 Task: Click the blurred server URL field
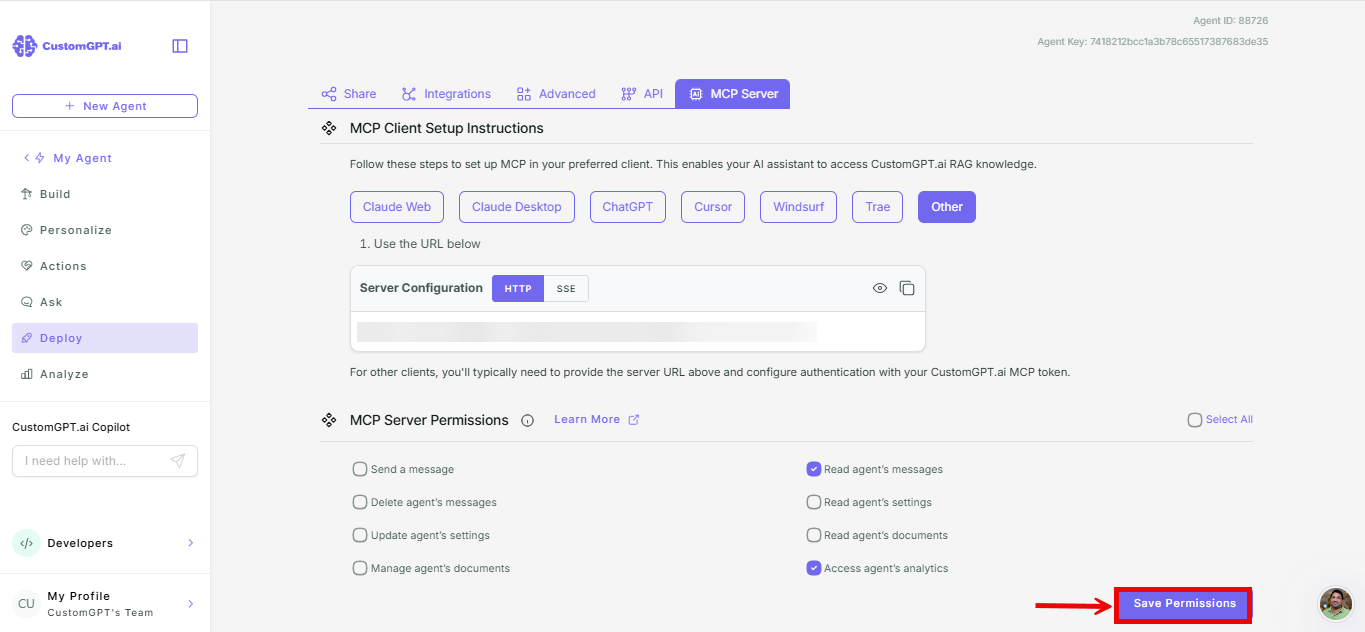coord(587,332)
